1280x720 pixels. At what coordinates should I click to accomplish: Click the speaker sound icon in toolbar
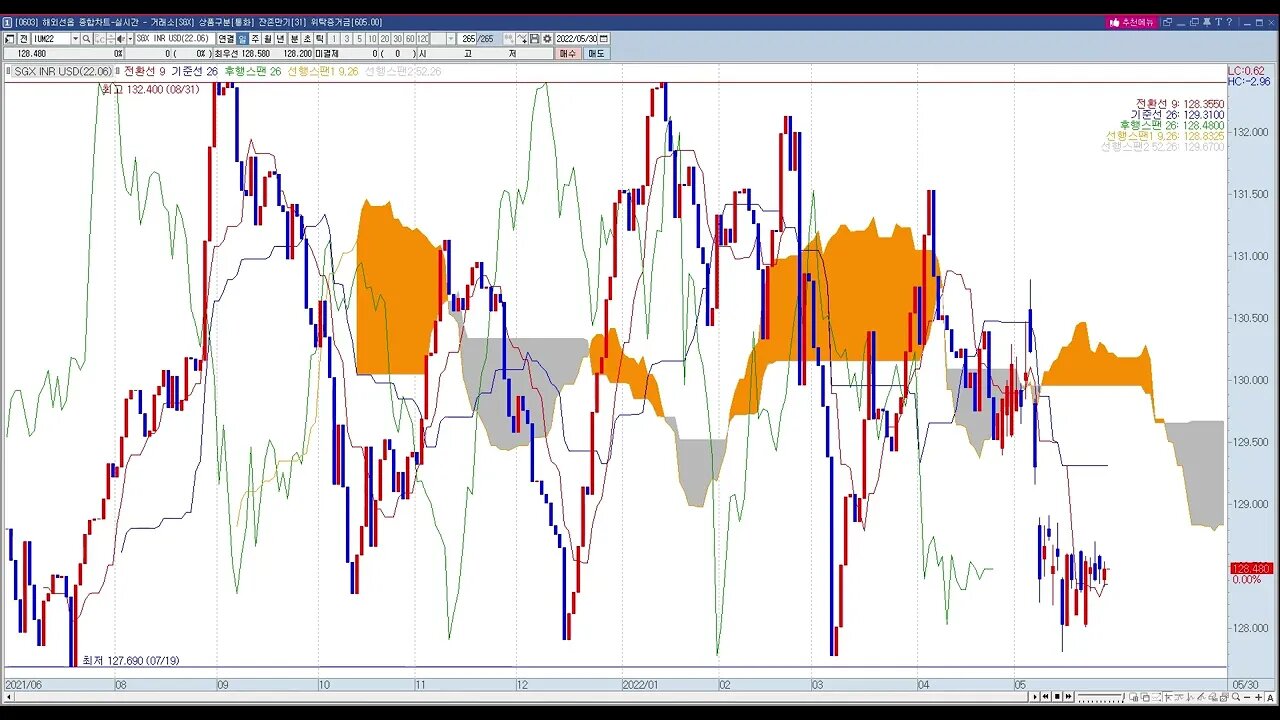click(119, 39)
